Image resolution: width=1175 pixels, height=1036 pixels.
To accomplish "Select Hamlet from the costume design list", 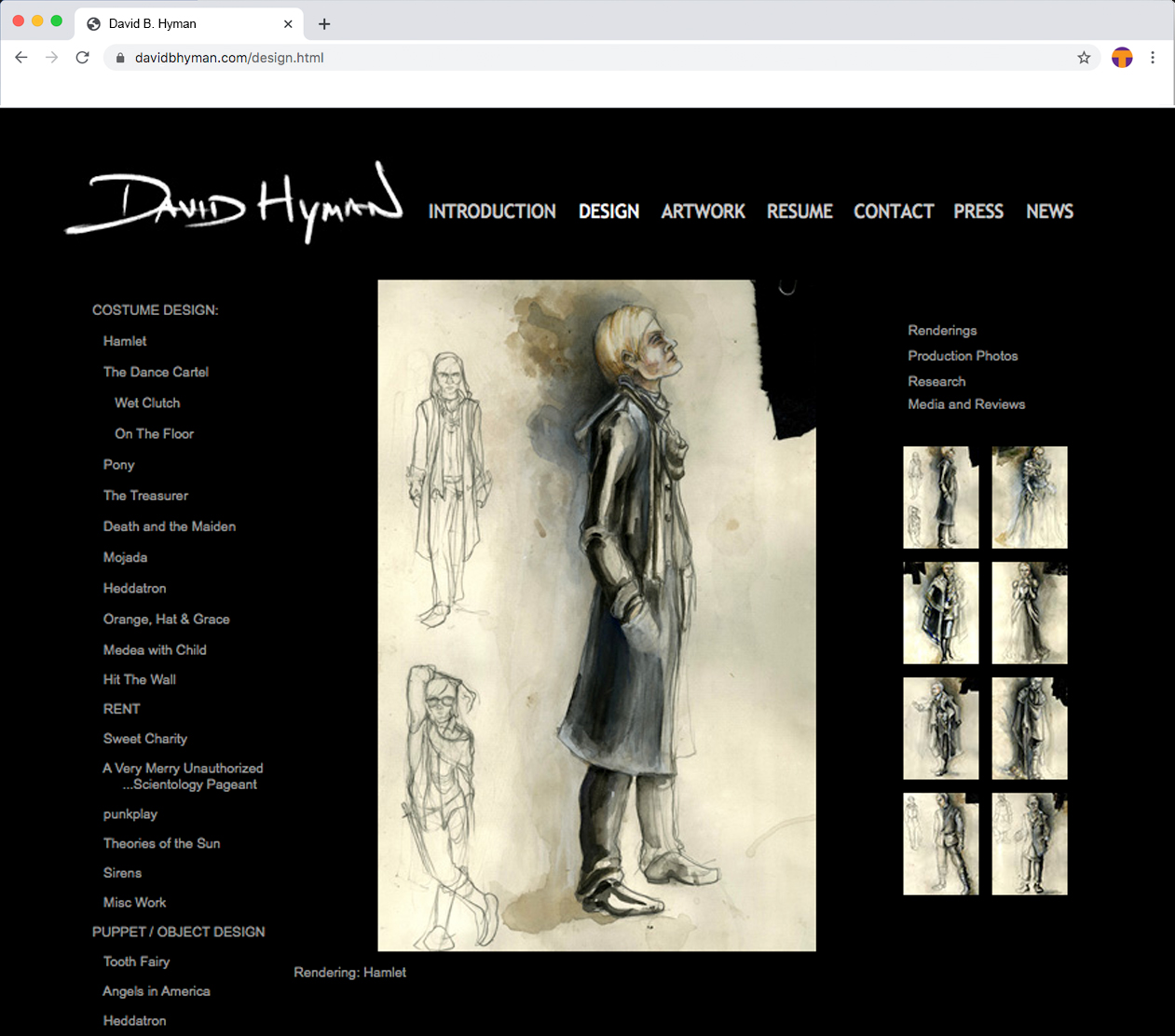I will (124, 341).
